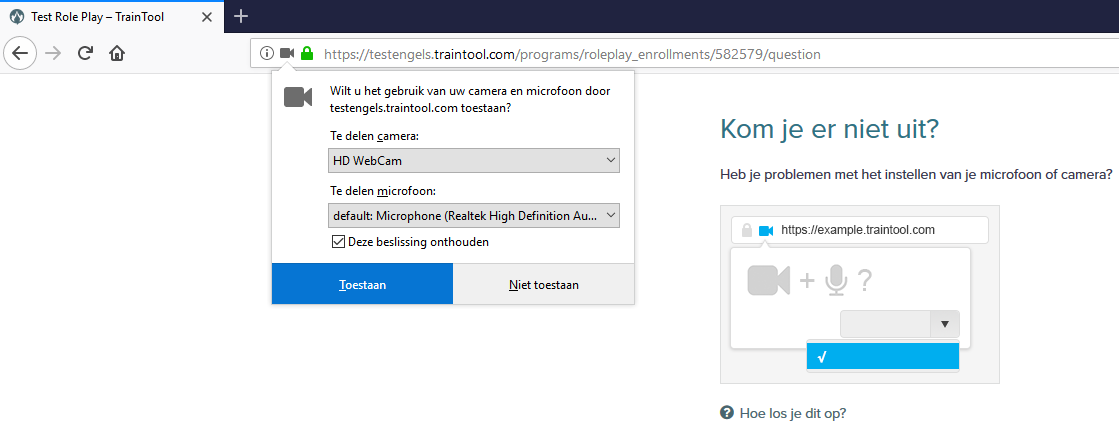Toggle 'Deze beslissing onthouden' checkbox
Screen dimensions: 1119x429
(339, 242)
